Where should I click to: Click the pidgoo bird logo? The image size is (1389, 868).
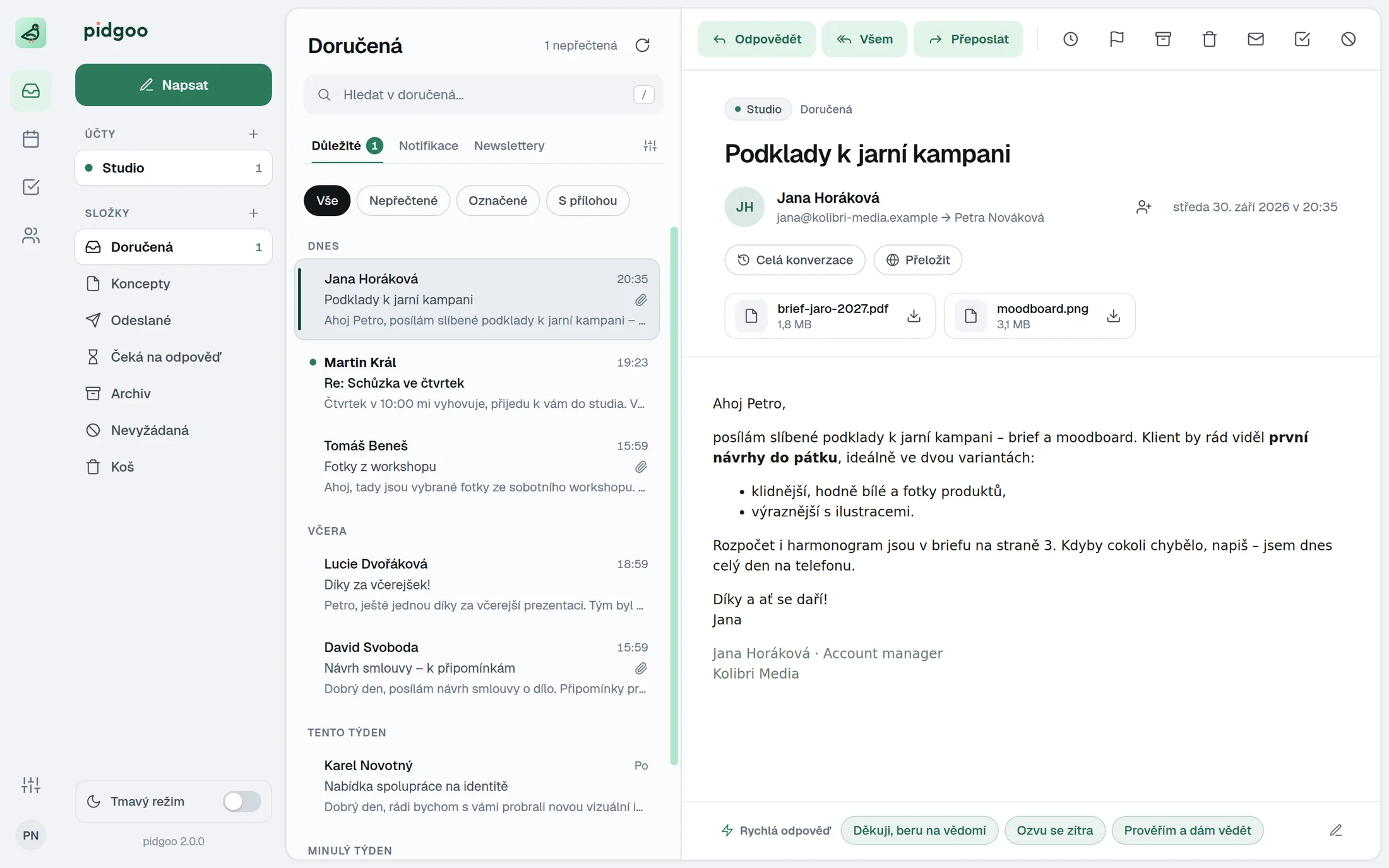[31, 33]
